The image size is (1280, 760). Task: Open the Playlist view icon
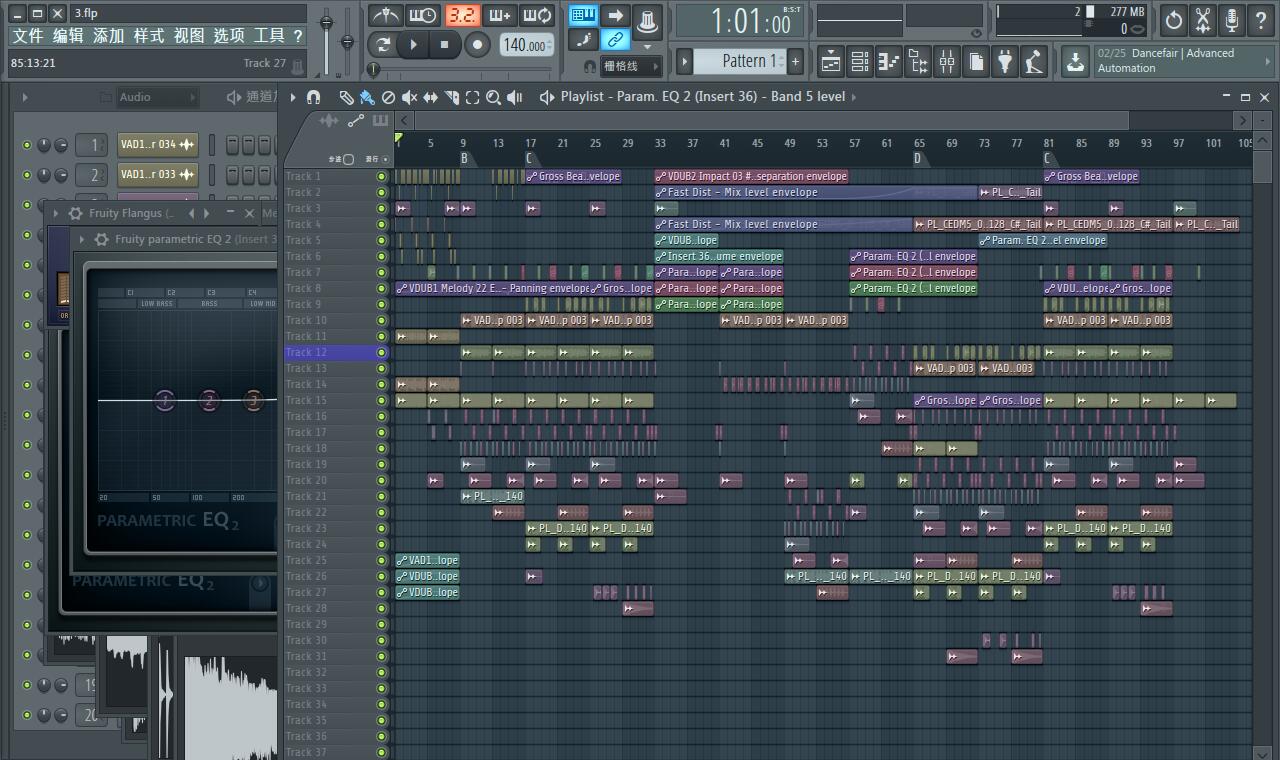[830, 62]
